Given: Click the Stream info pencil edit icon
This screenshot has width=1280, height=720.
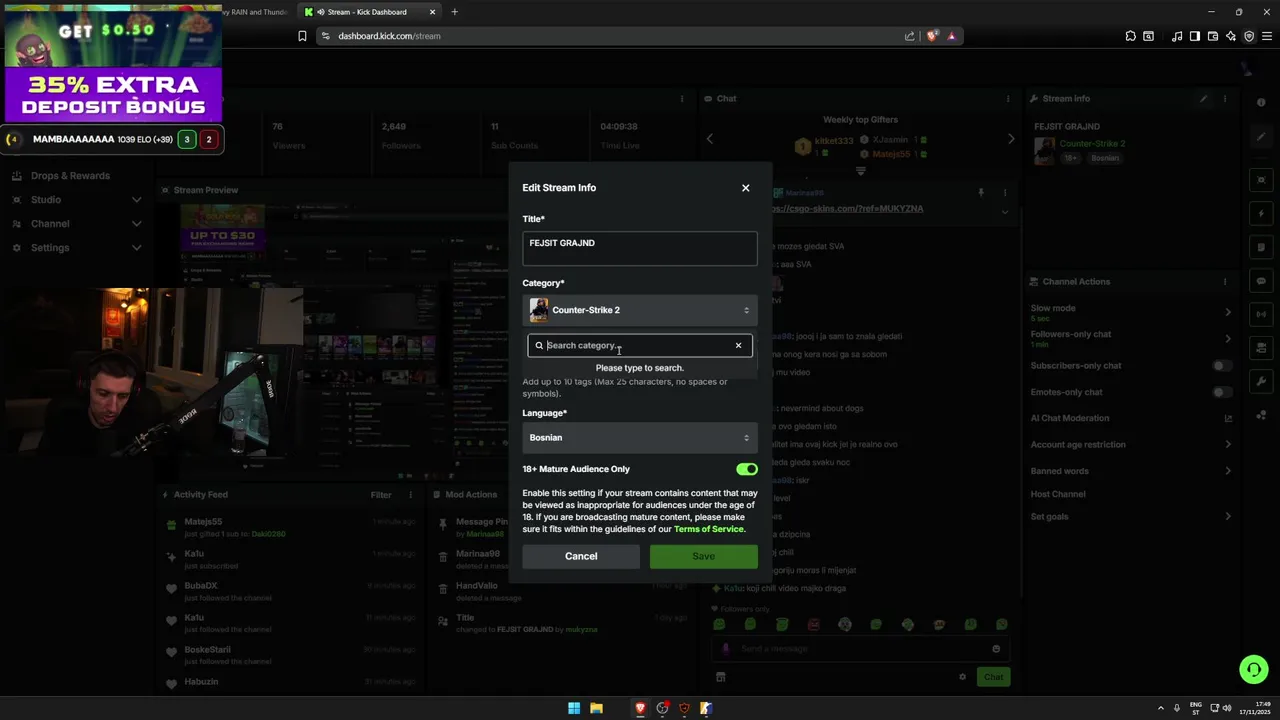Looking at the screenshot, I should pyautogui.click(x=1204, y=99).
